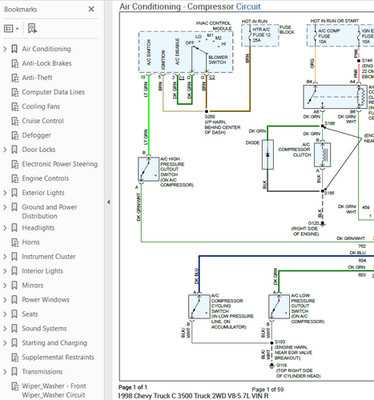Click the Supplemental Restraints bookmark icon
This screenshot has height=400, width=374.
[x=15, y=357]
